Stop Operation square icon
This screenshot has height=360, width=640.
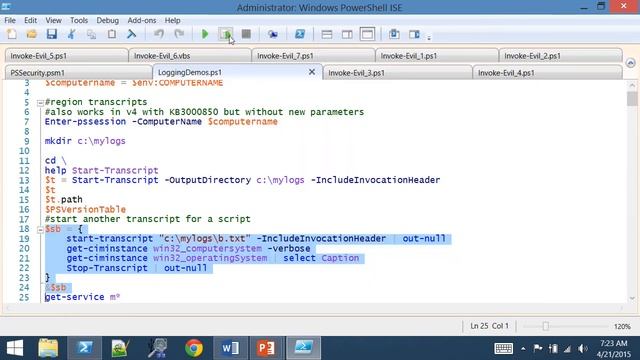246,34
